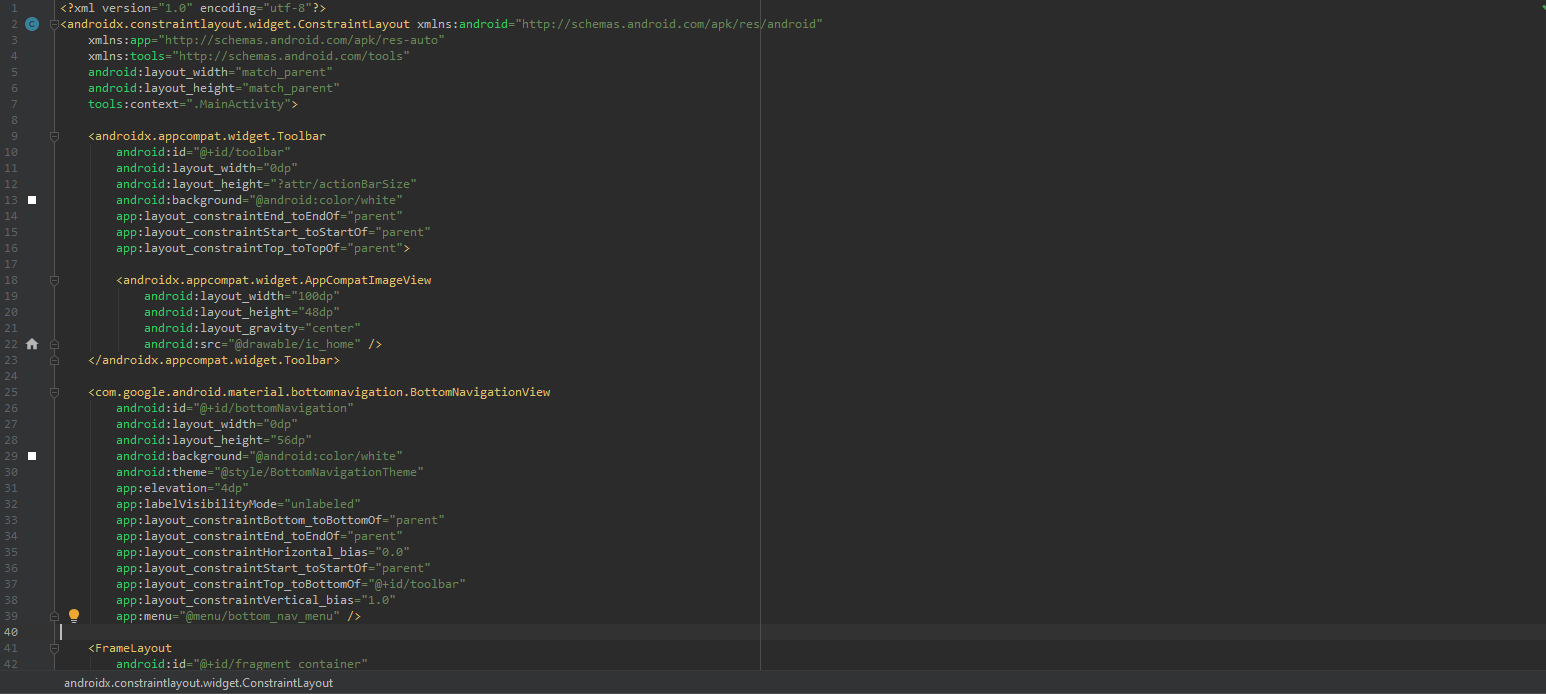Click ConstraintLayout breadcrumb in the bottom bar
1546x694 pixels.
[x=198, y=683]
